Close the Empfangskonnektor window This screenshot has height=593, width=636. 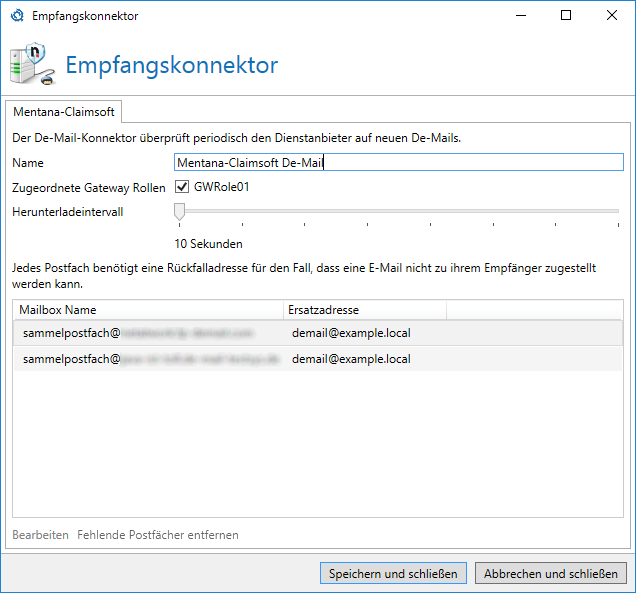coord(612,15)
